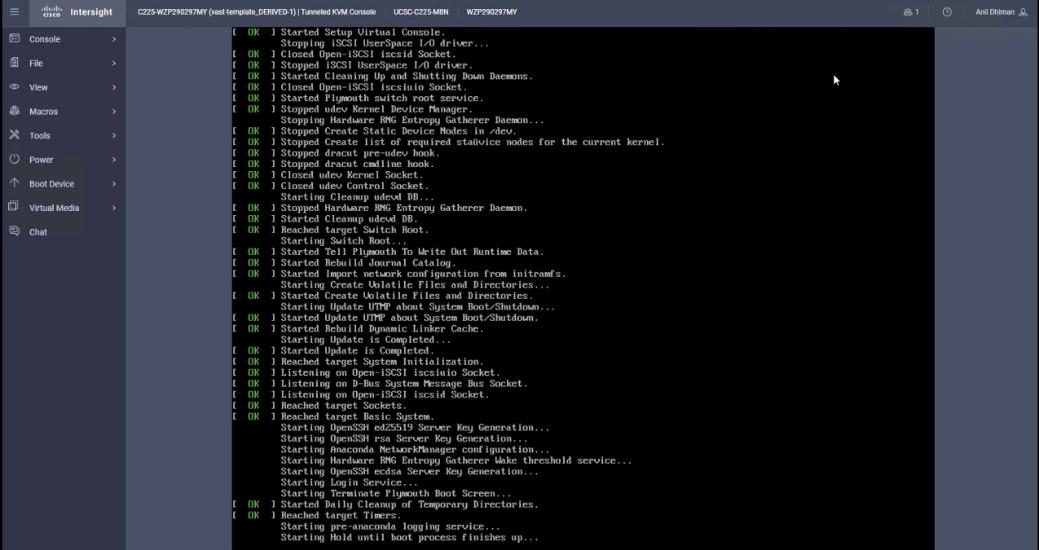This screenshot has height=550, width=1039.
Task: Expand the Macros submenu chevron
Action: (114, 111)
